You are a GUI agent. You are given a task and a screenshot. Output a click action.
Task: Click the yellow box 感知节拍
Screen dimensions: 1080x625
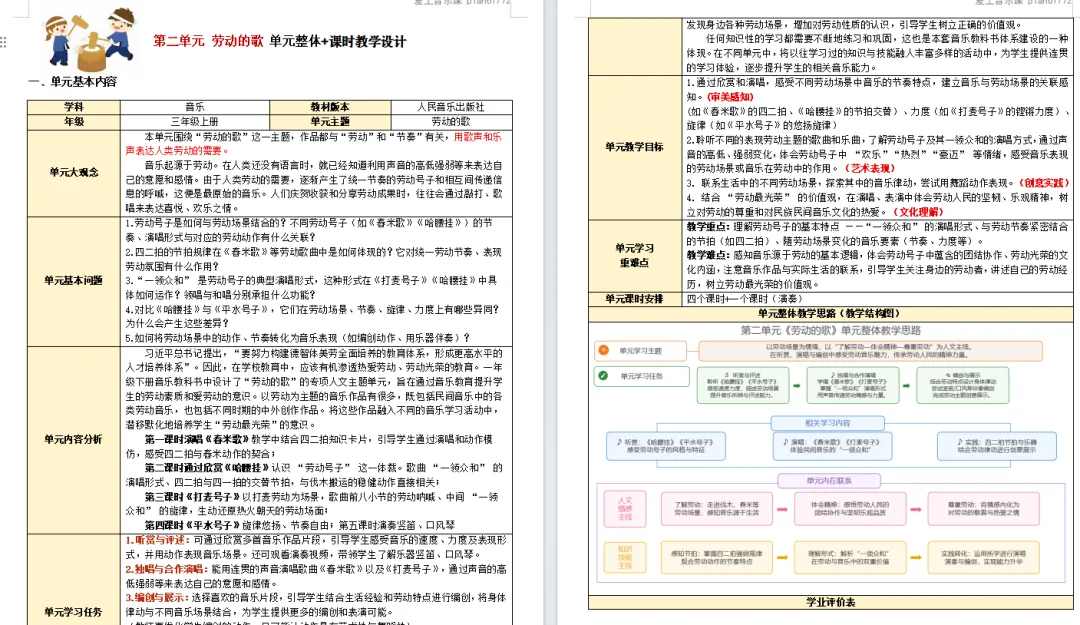716,557
